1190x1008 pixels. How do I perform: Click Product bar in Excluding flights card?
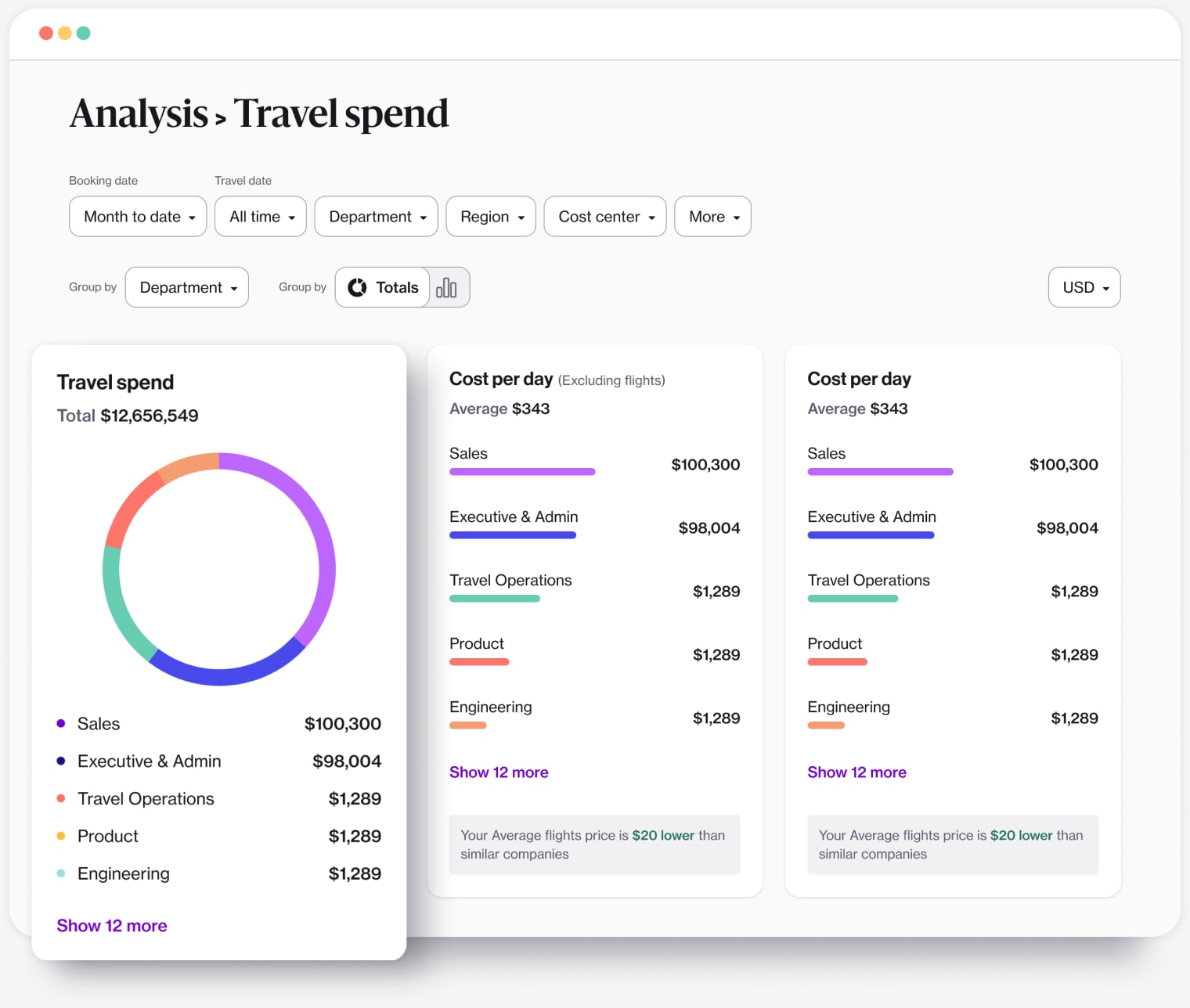[479, 662]
